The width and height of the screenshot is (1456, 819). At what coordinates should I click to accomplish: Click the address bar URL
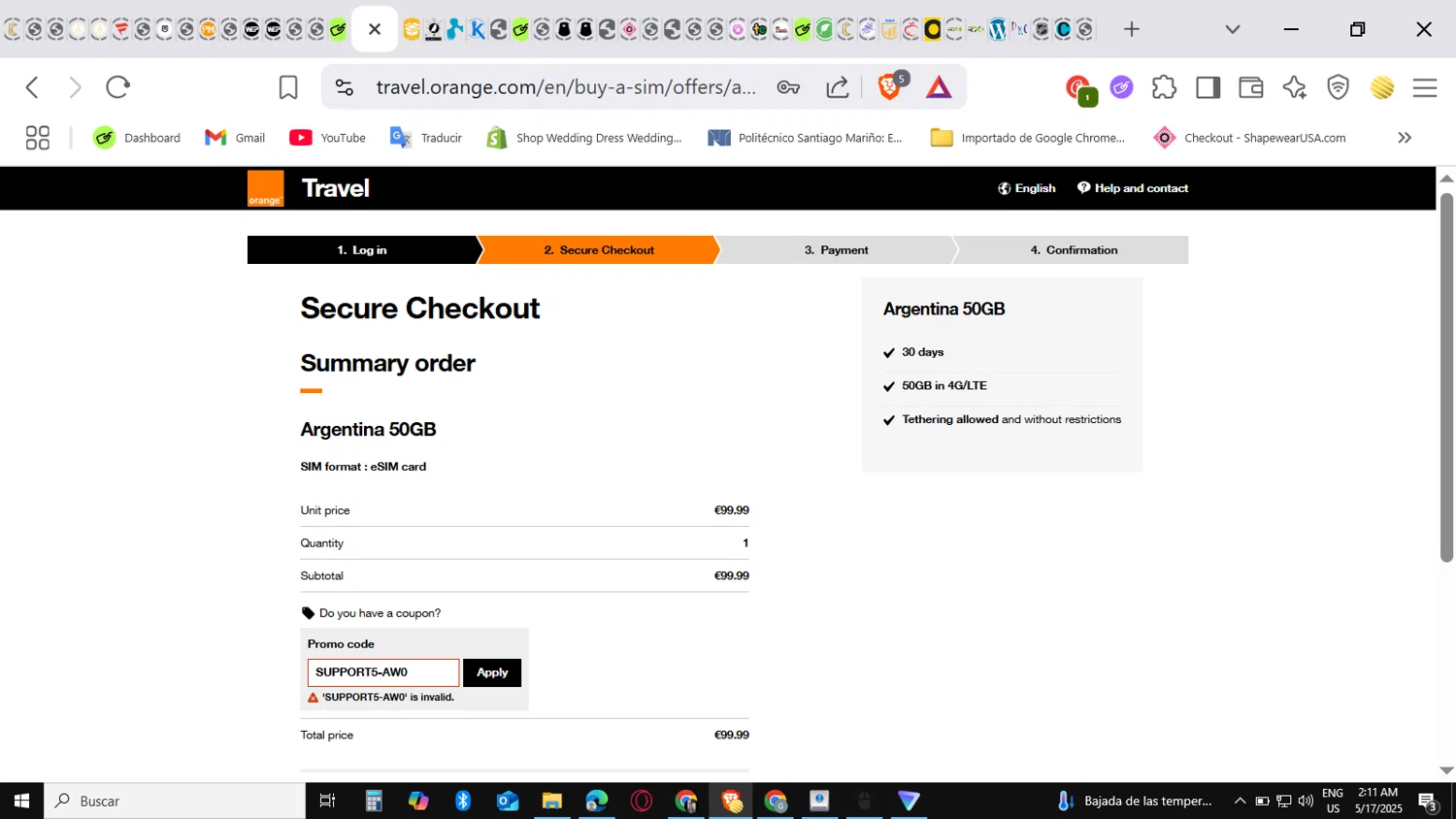(566, 87)
